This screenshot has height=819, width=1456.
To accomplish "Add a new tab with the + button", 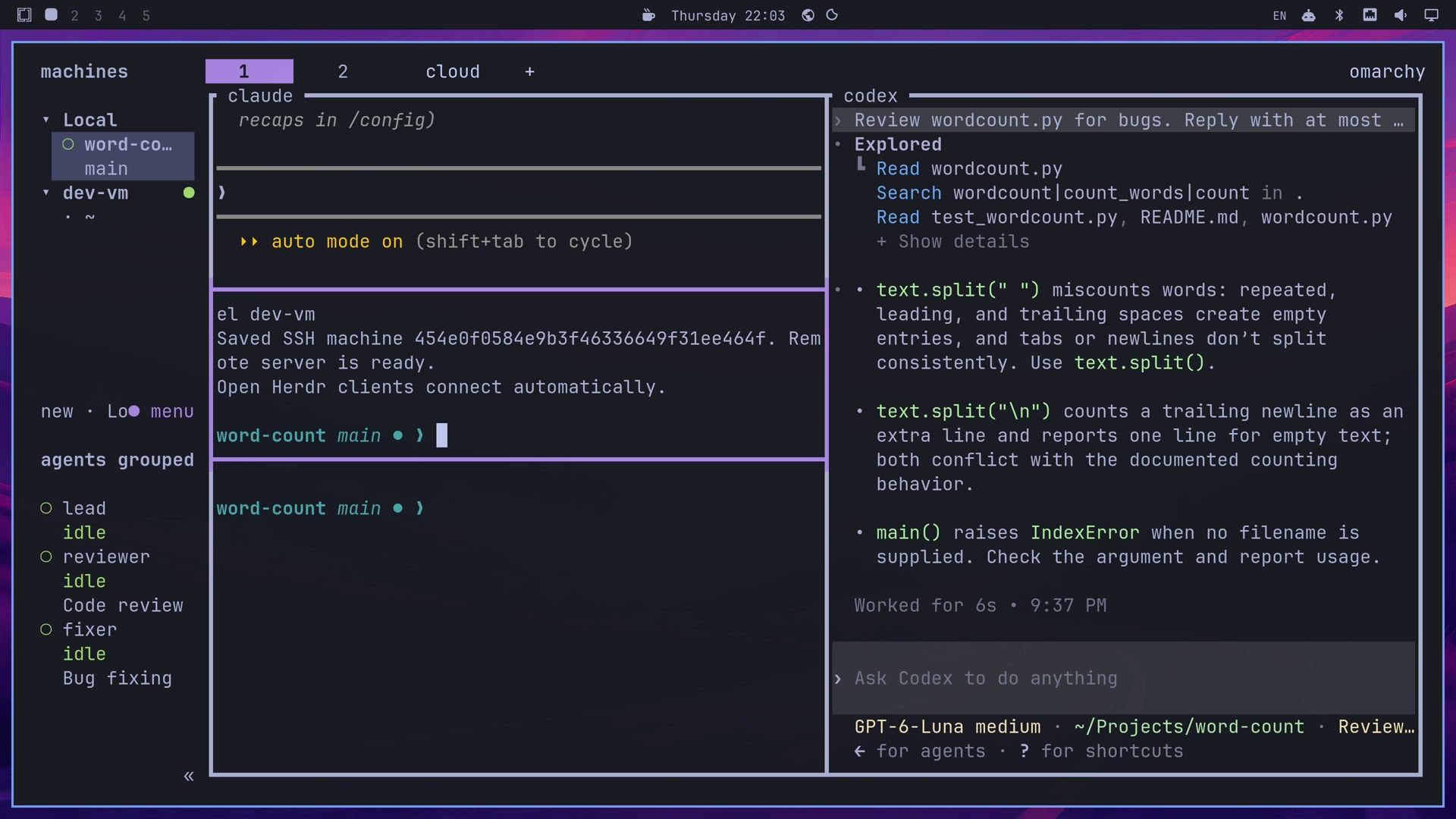I will (529, 71).
